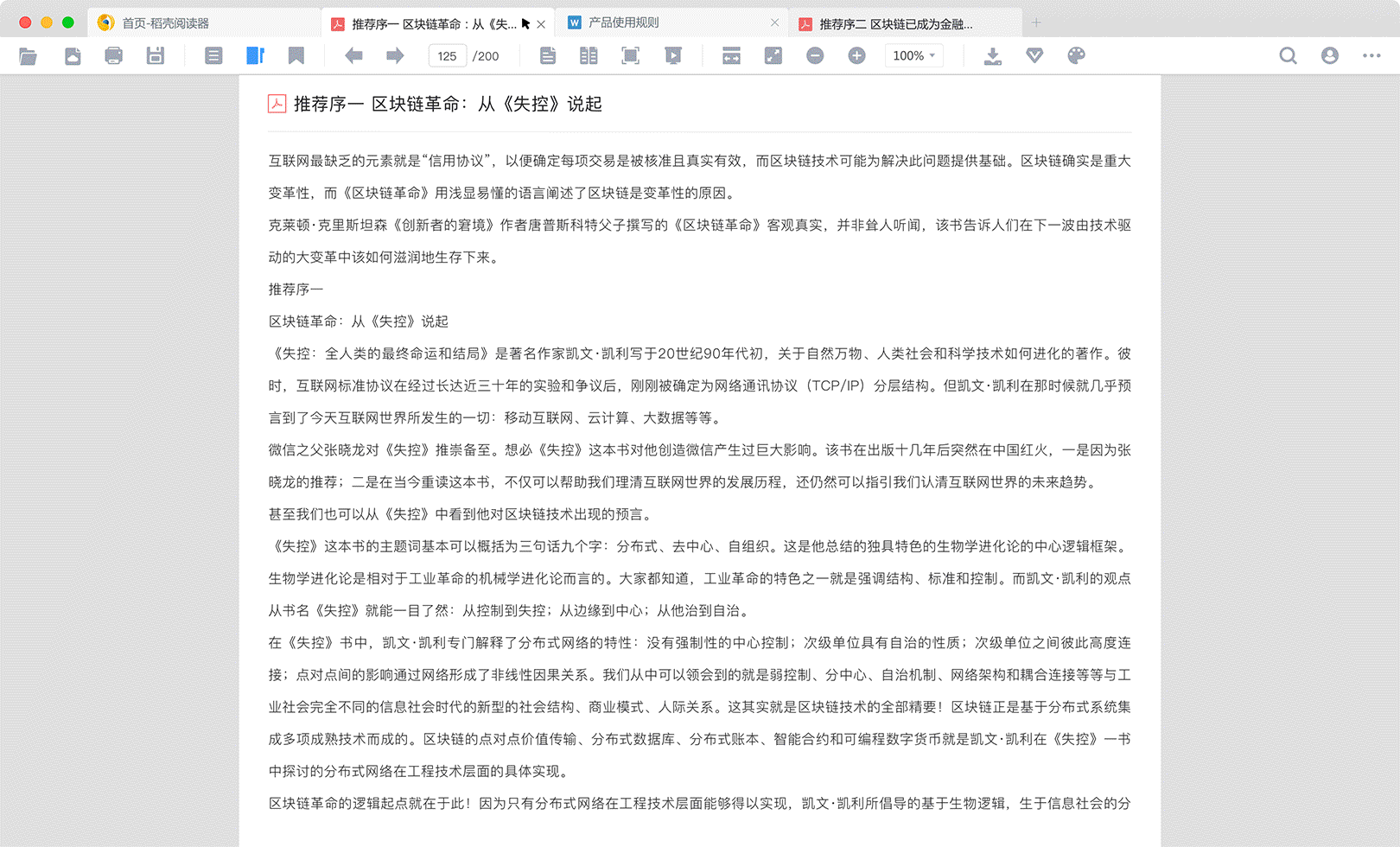Open the user account panel

click(1328, 55)
